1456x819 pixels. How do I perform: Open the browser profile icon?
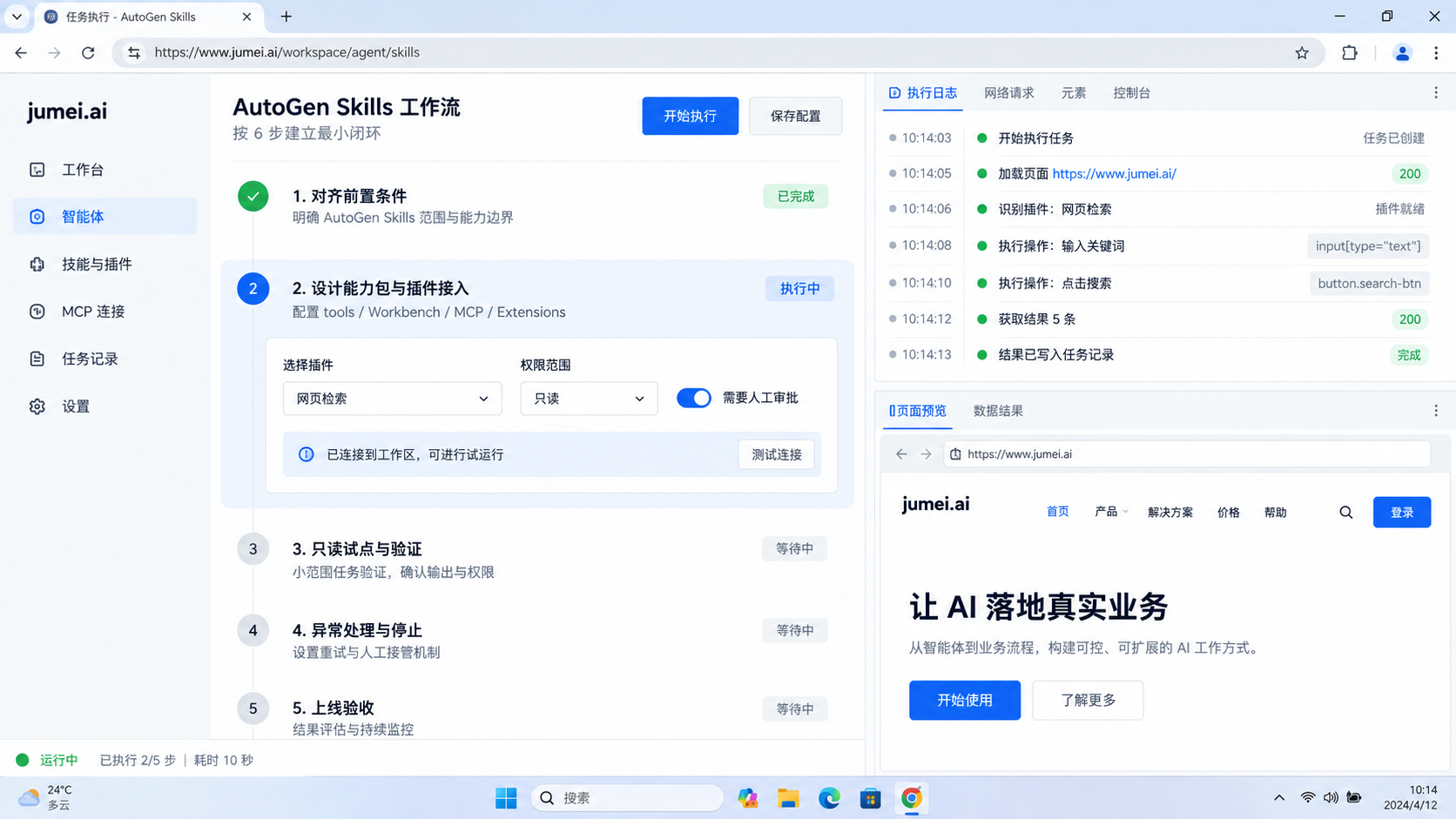coord(1402,53)
